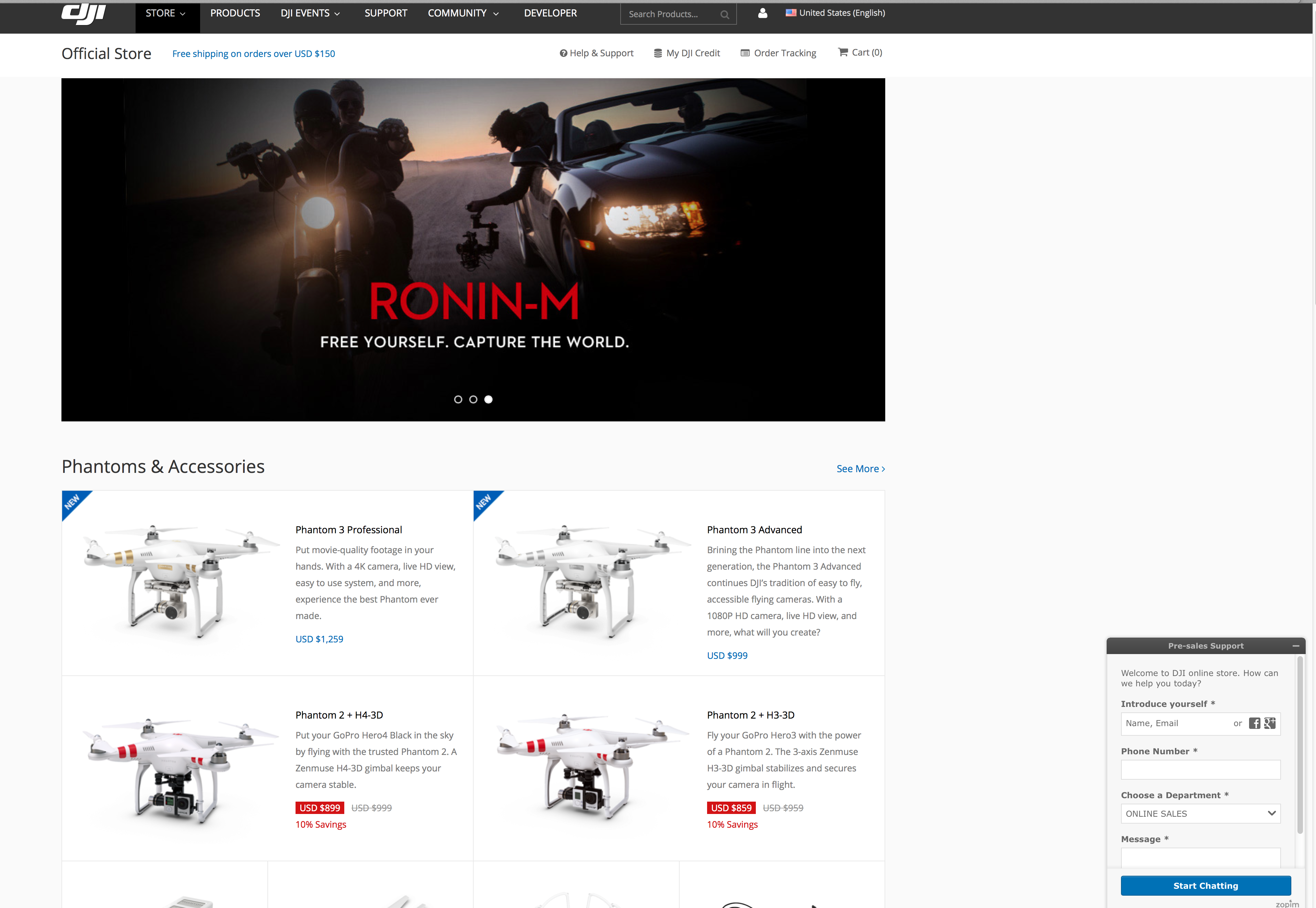View Cart (0)

pyautogui.click(x=860, y=53)
